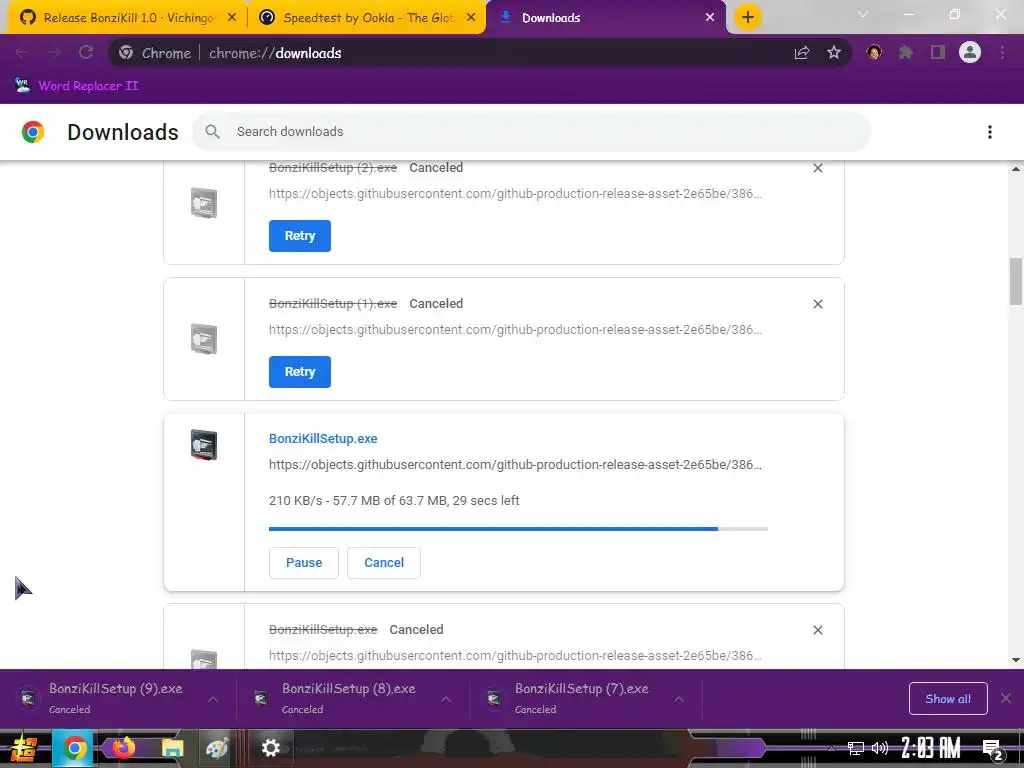Close the Release BonziKill 1.0 tab
1024x768 pixels.
point(232,18)
